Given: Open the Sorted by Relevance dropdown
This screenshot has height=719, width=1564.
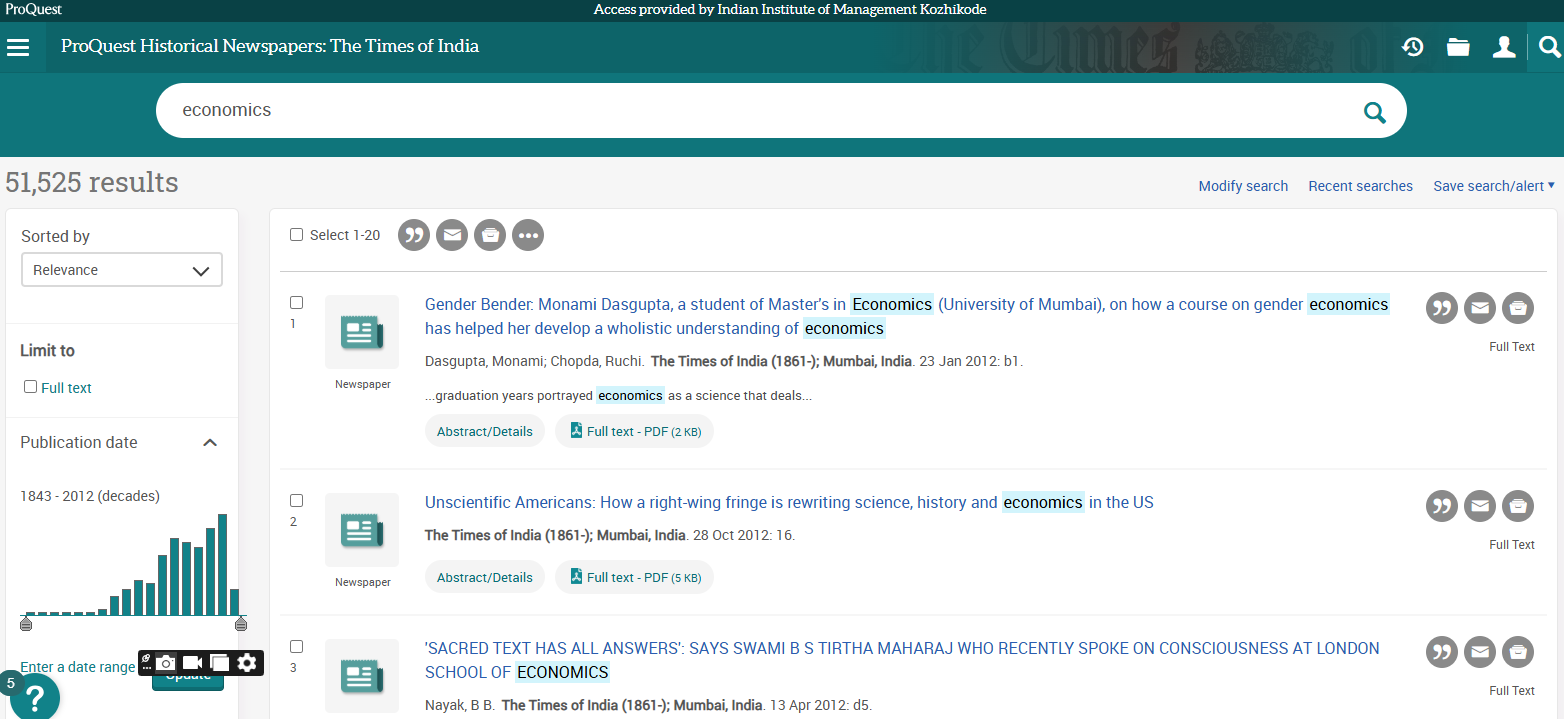Looking at the screenshot, I should 121,270.
